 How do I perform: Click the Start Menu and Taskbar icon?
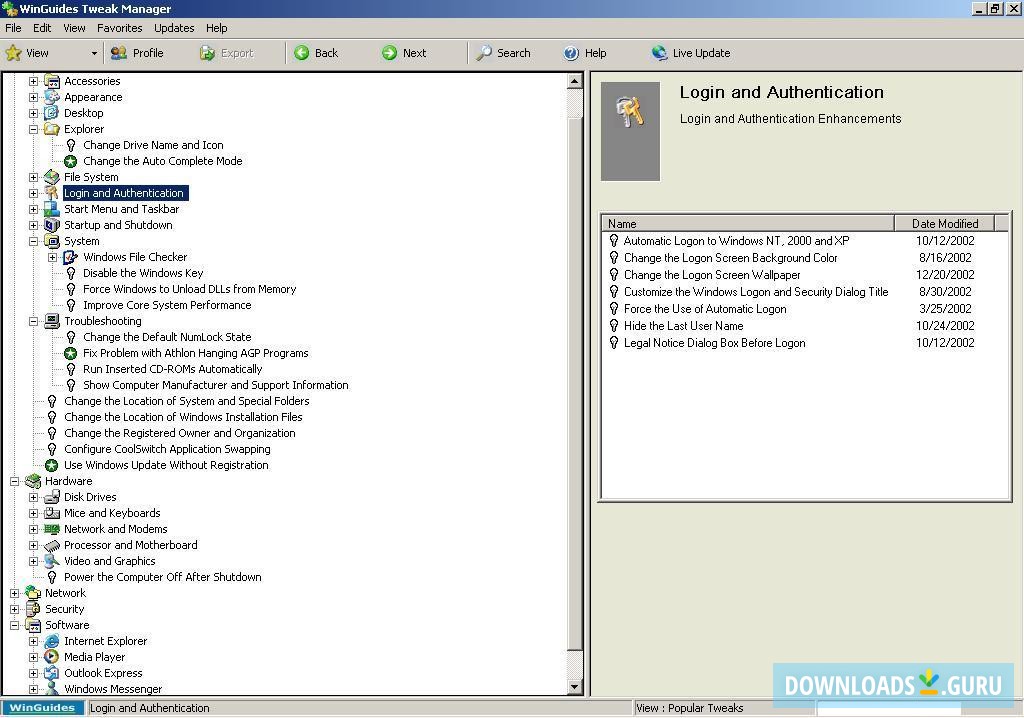click(x=52, y=209)
